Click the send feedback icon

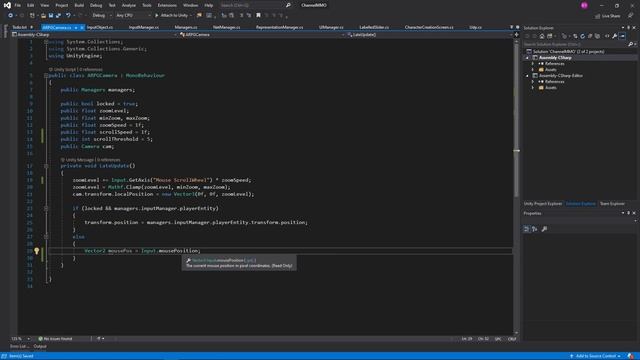[x=631, y=16]
